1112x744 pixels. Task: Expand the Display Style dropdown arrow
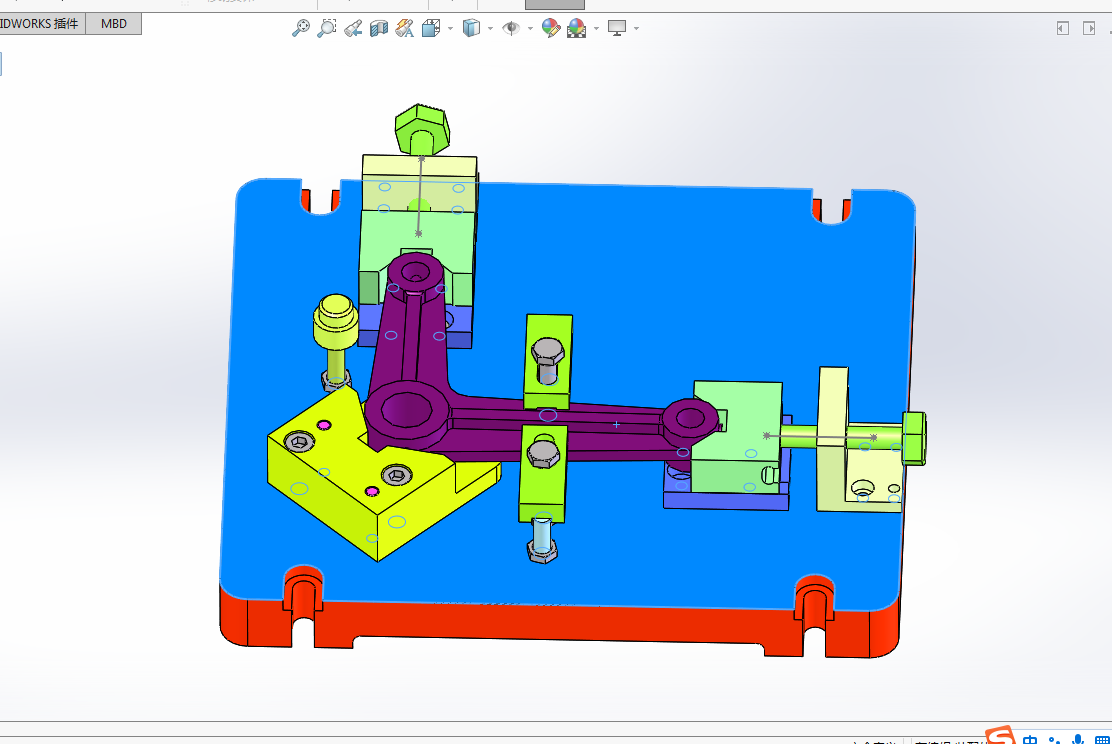point(490,28)
